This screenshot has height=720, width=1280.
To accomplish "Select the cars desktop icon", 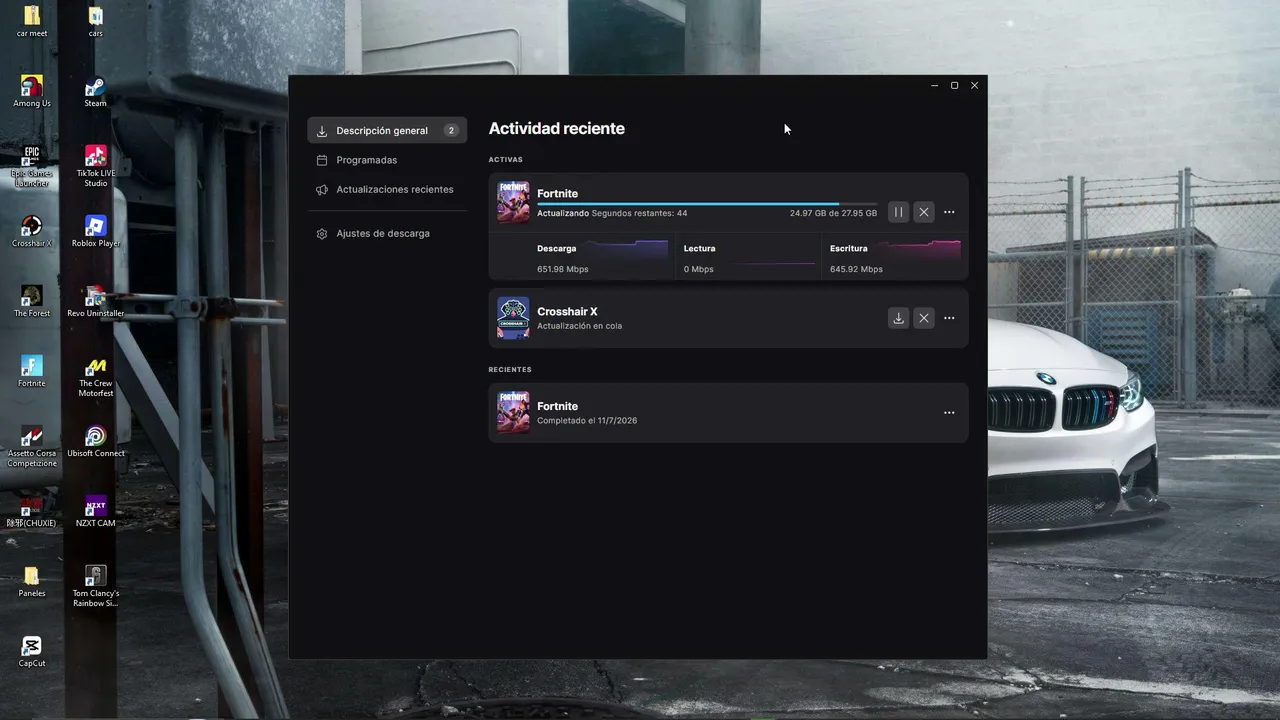I will [95, 22].
